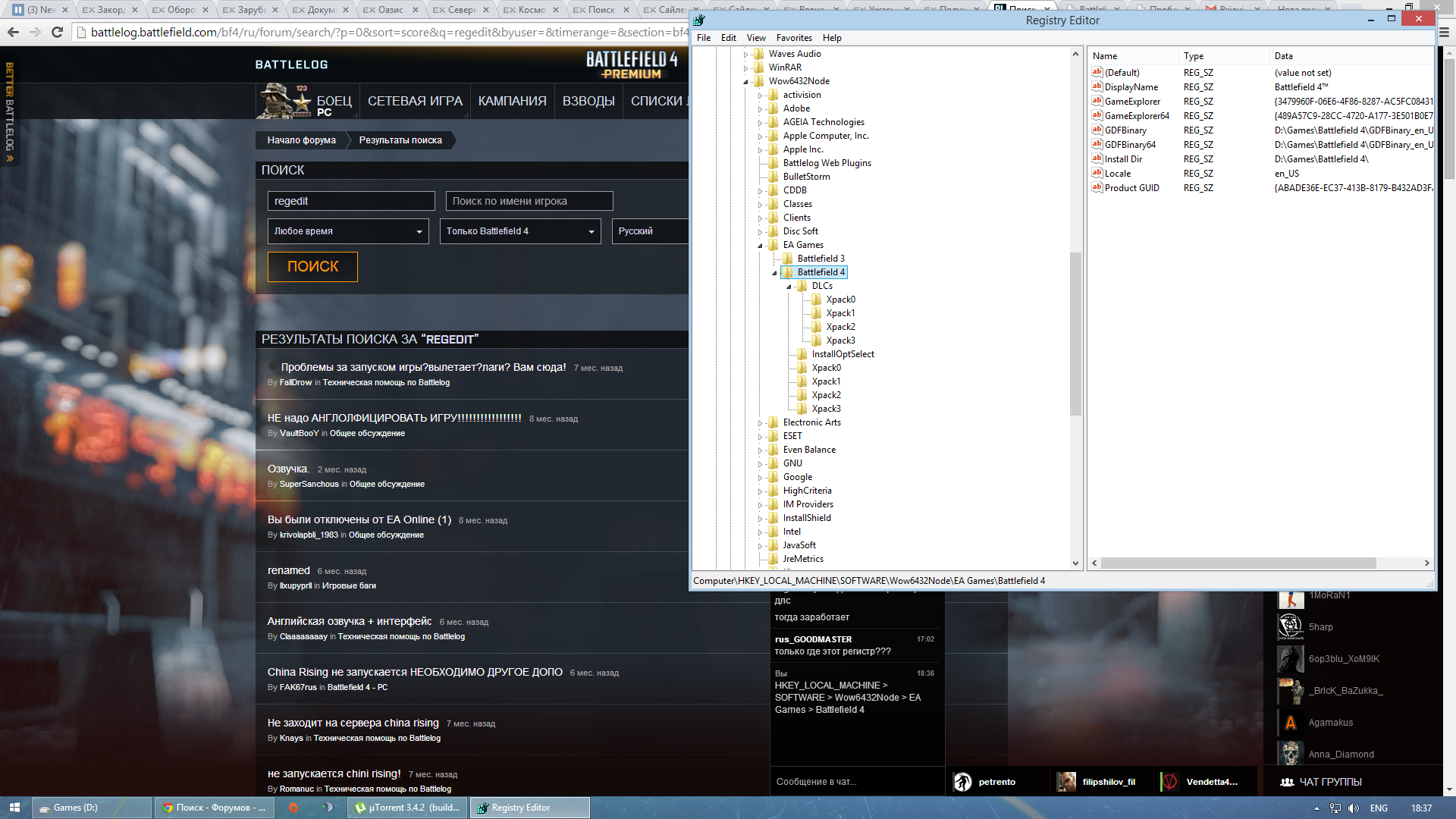Open the Chrome menu icon
The height and width of the screenshot is (819, 1456).
tap(1443, 32)
